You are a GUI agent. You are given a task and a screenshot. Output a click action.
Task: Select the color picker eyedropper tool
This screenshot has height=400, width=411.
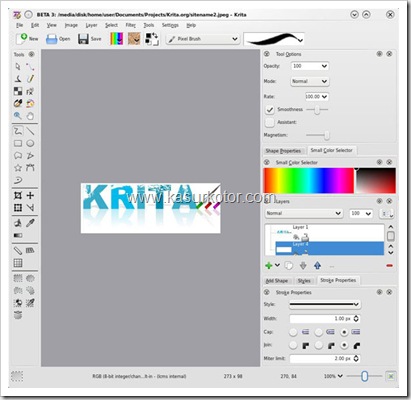30,223
